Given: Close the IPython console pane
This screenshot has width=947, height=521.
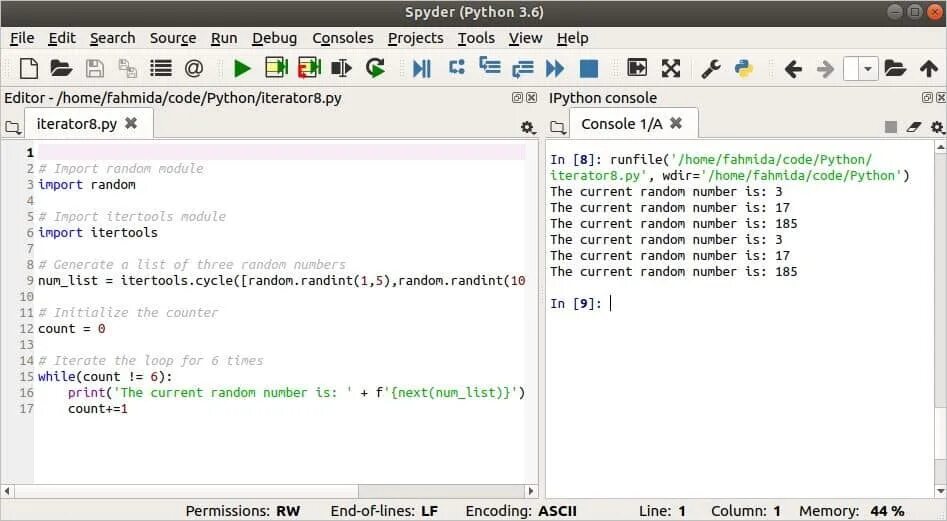Looking at the screenshot, I should pyautogui.click(x=940, y=97).
